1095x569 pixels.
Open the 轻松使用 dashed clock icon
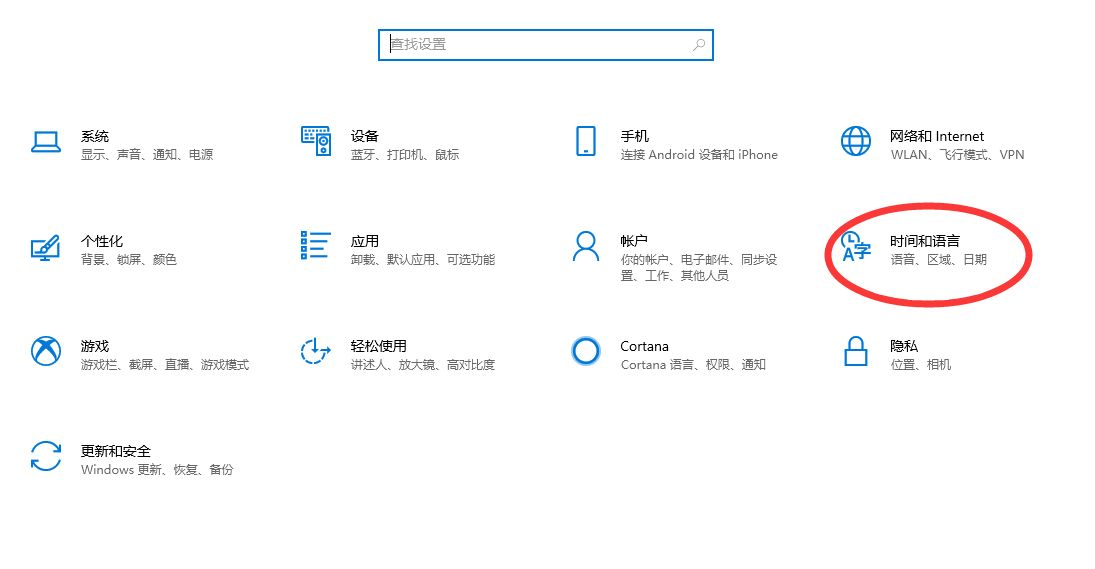(315, 350)
